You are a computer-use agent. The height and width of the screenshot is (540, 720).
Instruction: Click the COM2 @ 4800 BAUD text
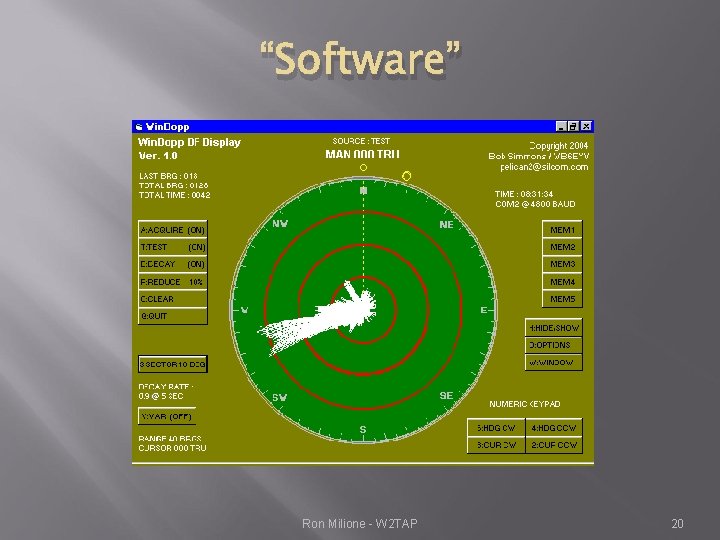pos(535,204)
